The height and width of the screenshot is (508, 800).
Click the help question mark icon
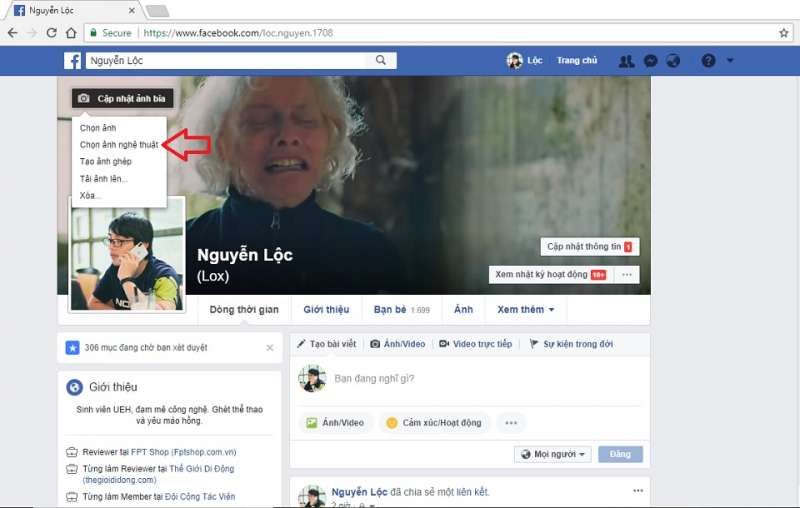[x=708, y=61]
